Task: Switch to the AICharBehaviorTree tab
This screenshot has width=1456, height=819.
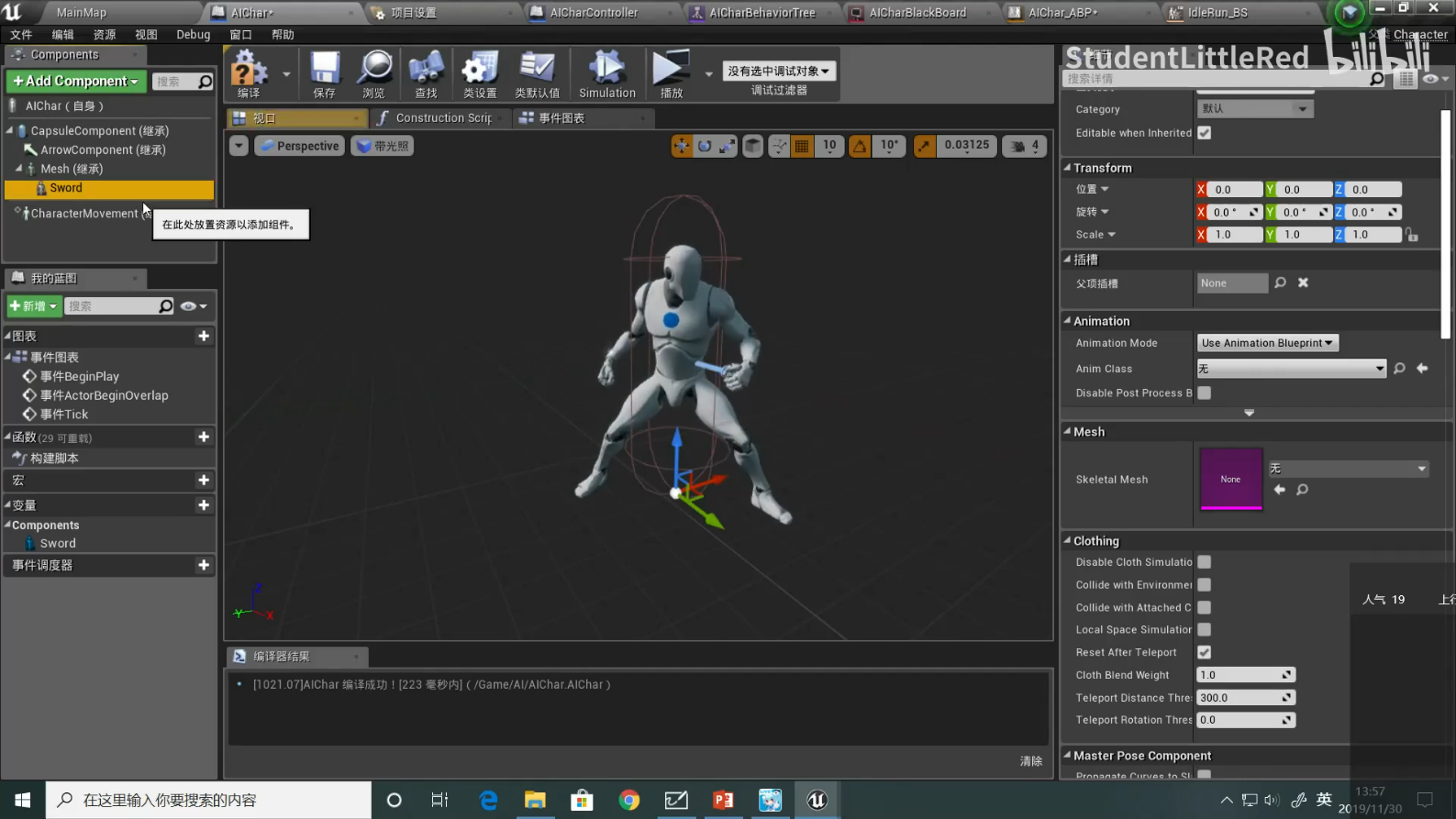Action: coord(761,13)
